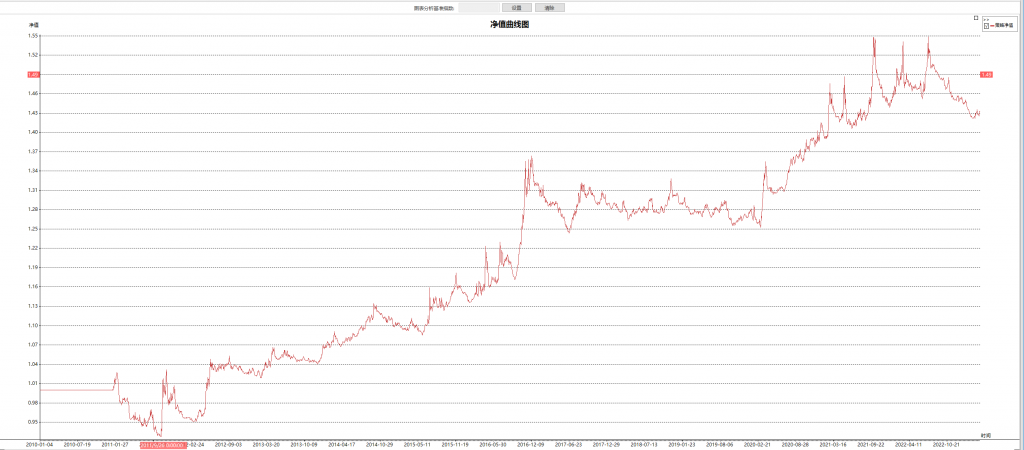
Task: Click the 净值 y-axis title label
Action: point(33,24)
